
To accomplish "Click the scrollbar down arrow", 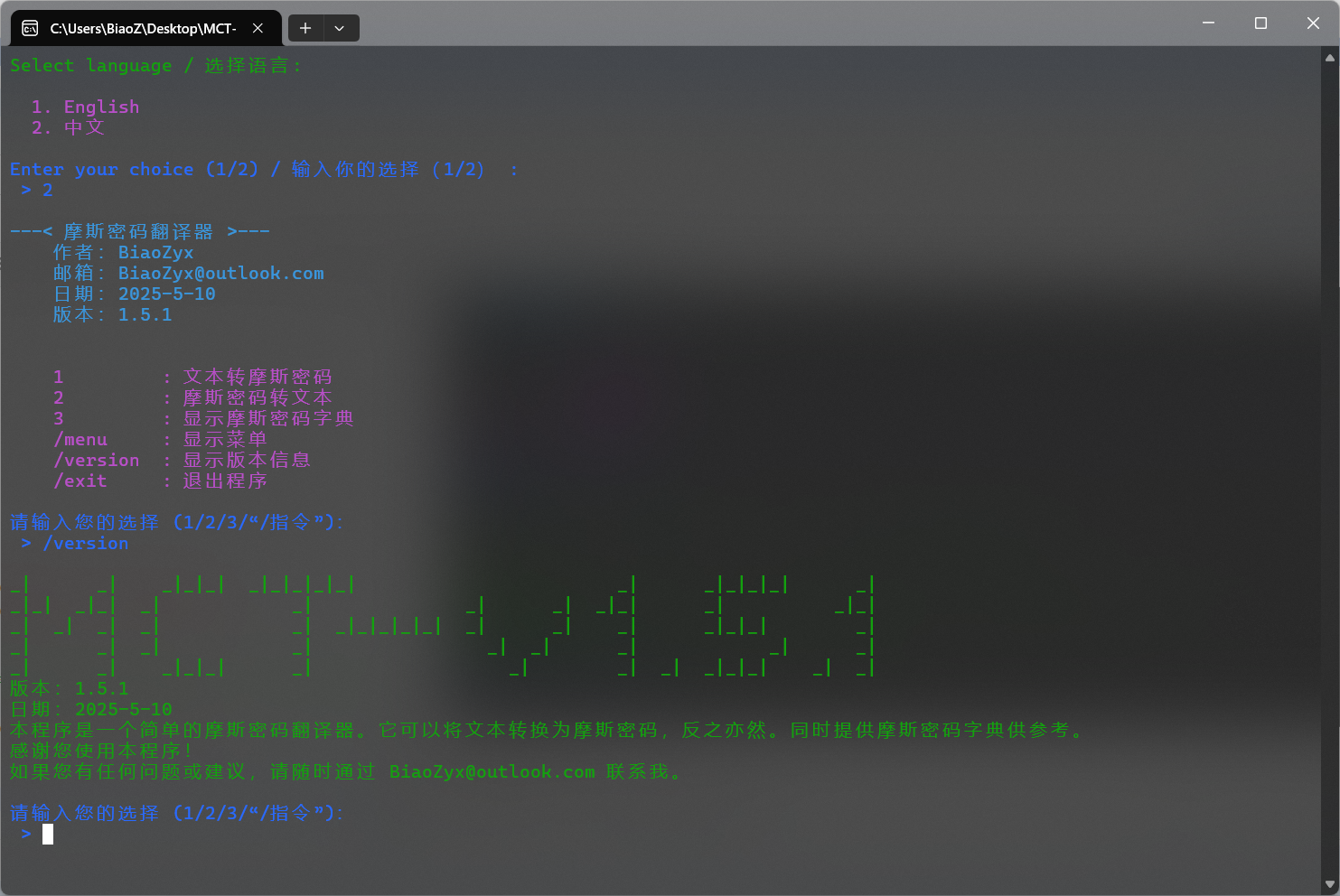I will point(1330,884).
